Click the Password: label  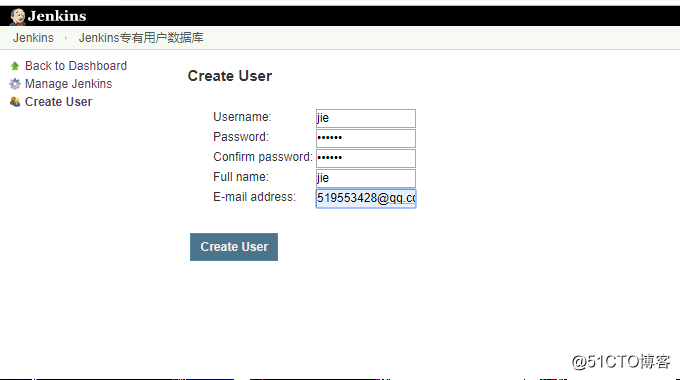click(241, 137)
